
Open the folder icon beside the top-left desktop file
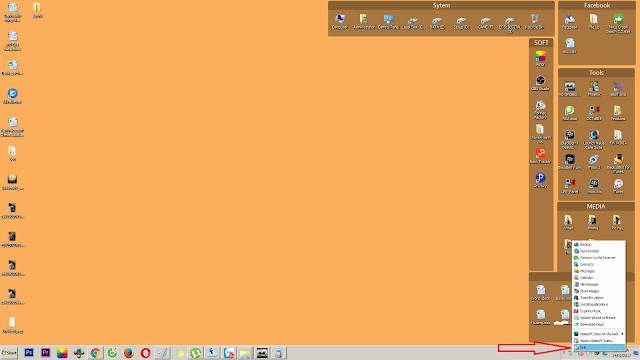tap(38, 10)
